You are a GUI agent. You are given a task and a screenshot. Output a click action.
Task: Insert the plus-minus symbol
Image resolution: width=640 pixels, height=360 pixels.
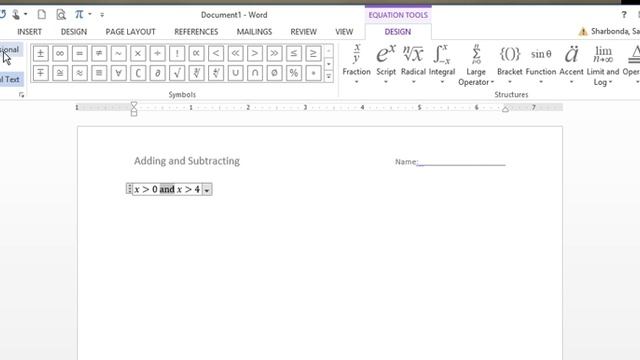click(x=40, y=53)
